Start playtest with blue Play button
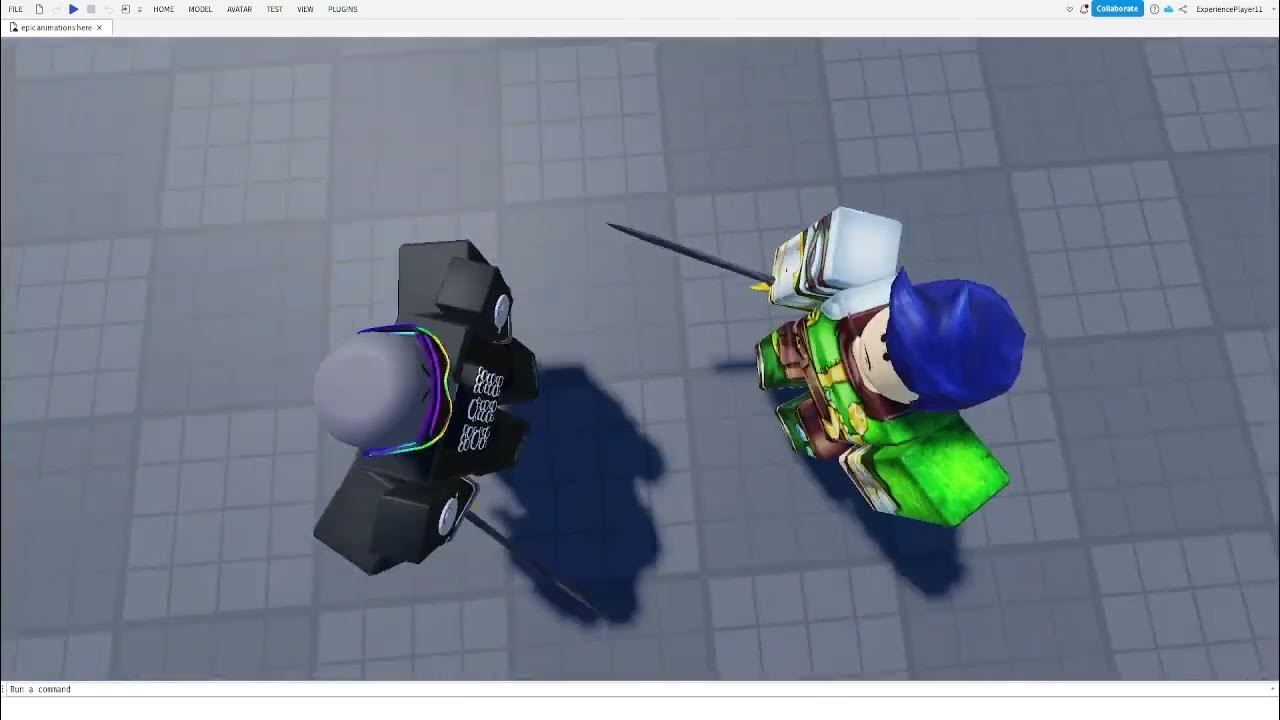Screen dimensions: 1280x720 click(x=73, y=9)
